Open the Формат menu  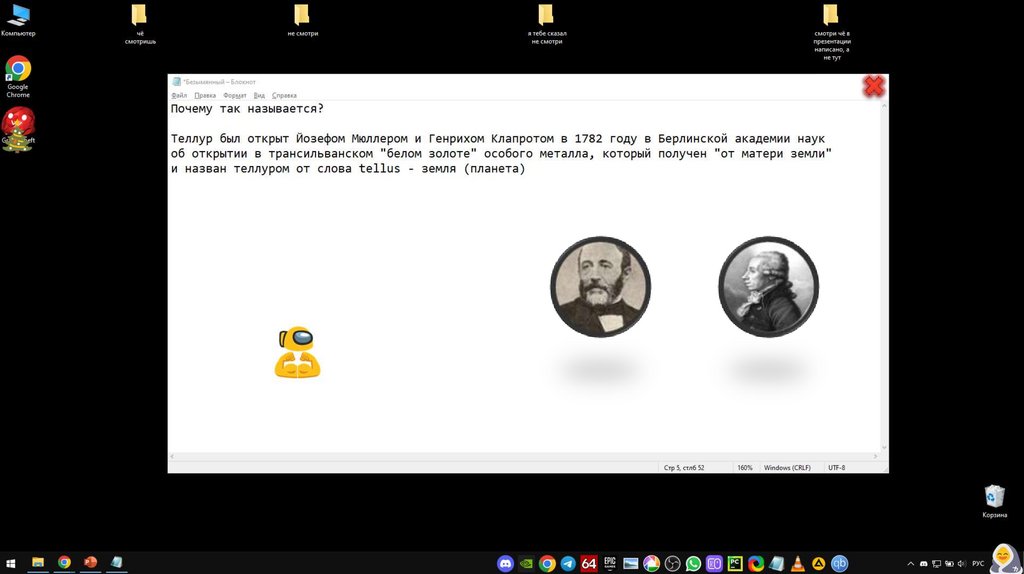(x=235, y=95)
